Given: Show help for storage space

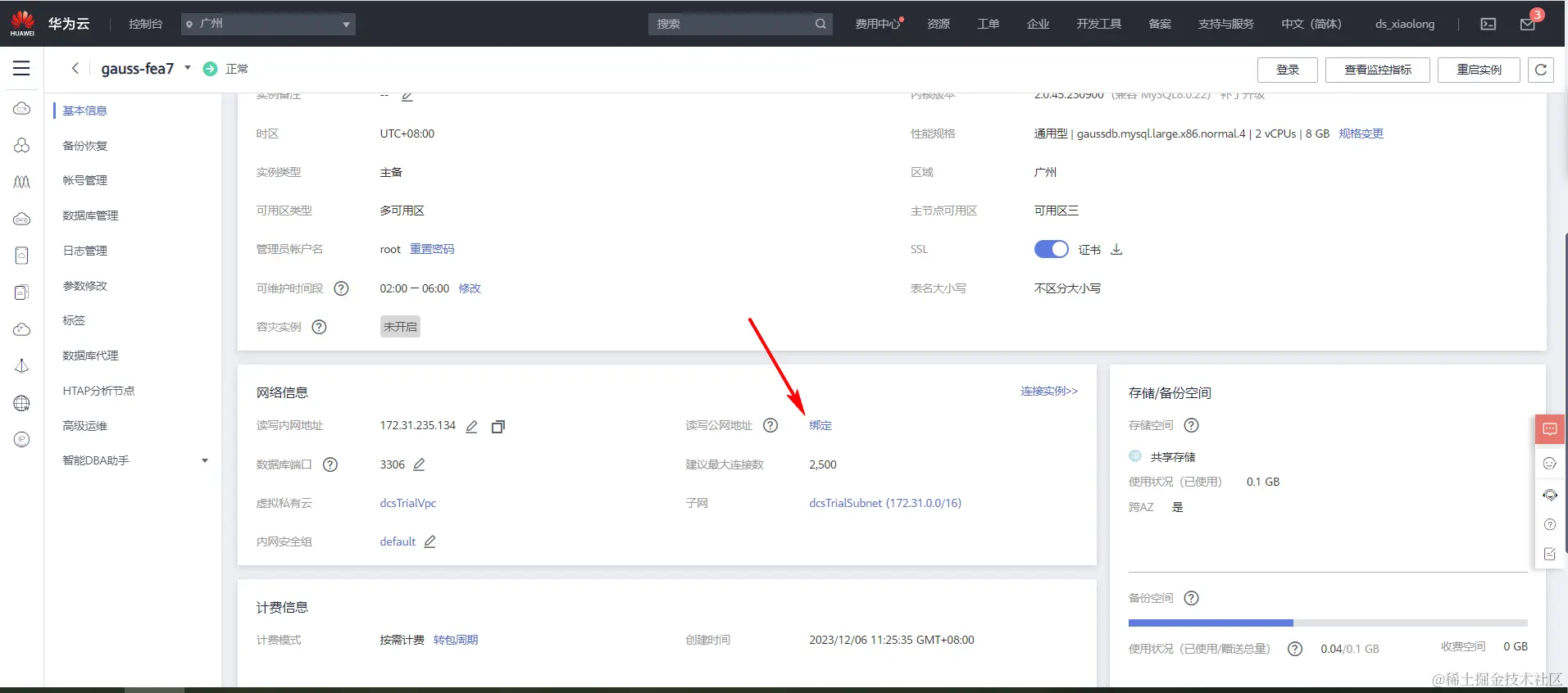Looking at the screenshot, I should coord(1192,425).
